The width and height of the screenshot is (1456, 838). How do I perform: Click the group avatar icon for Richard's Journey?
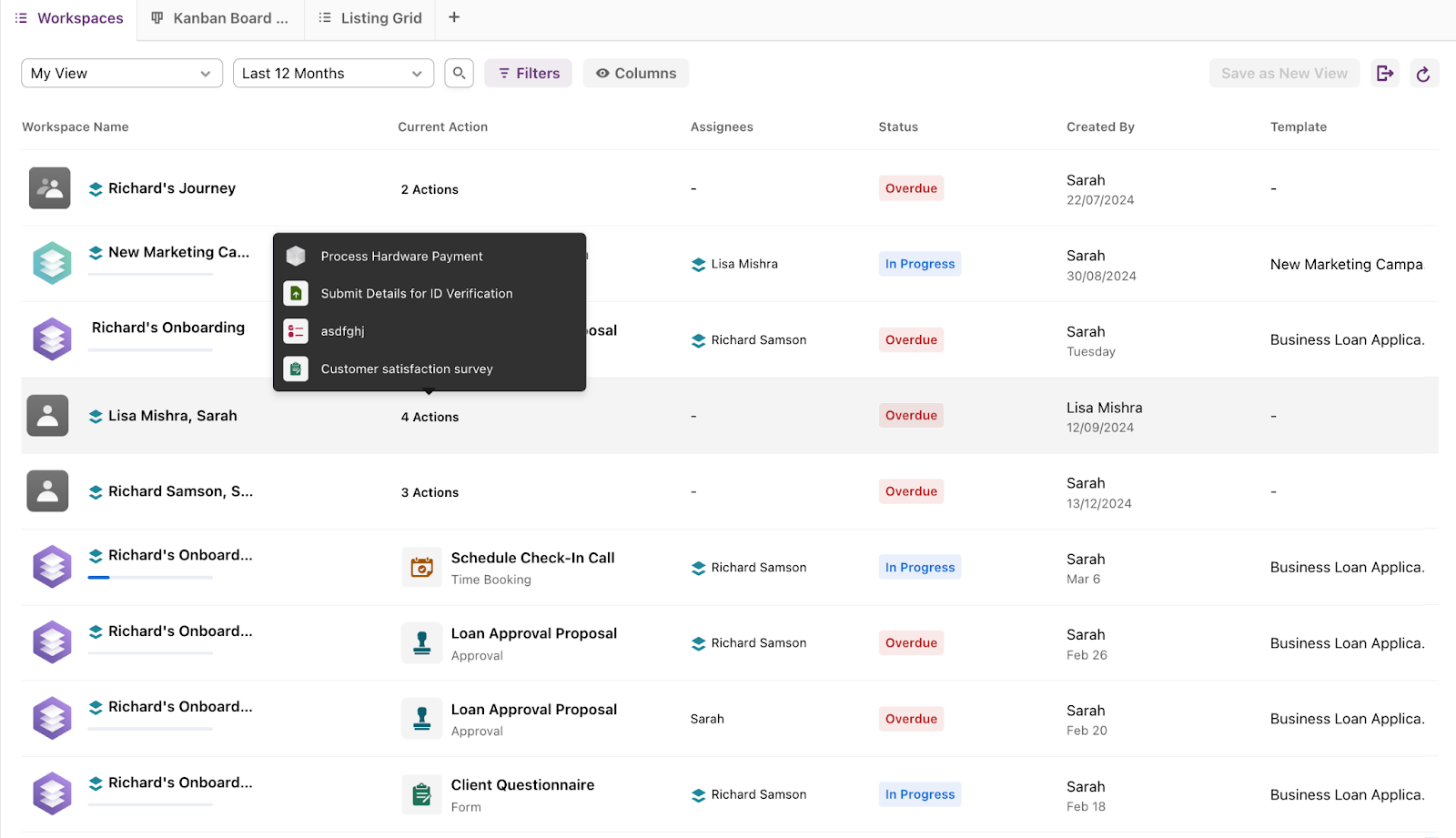pos(49,188)
